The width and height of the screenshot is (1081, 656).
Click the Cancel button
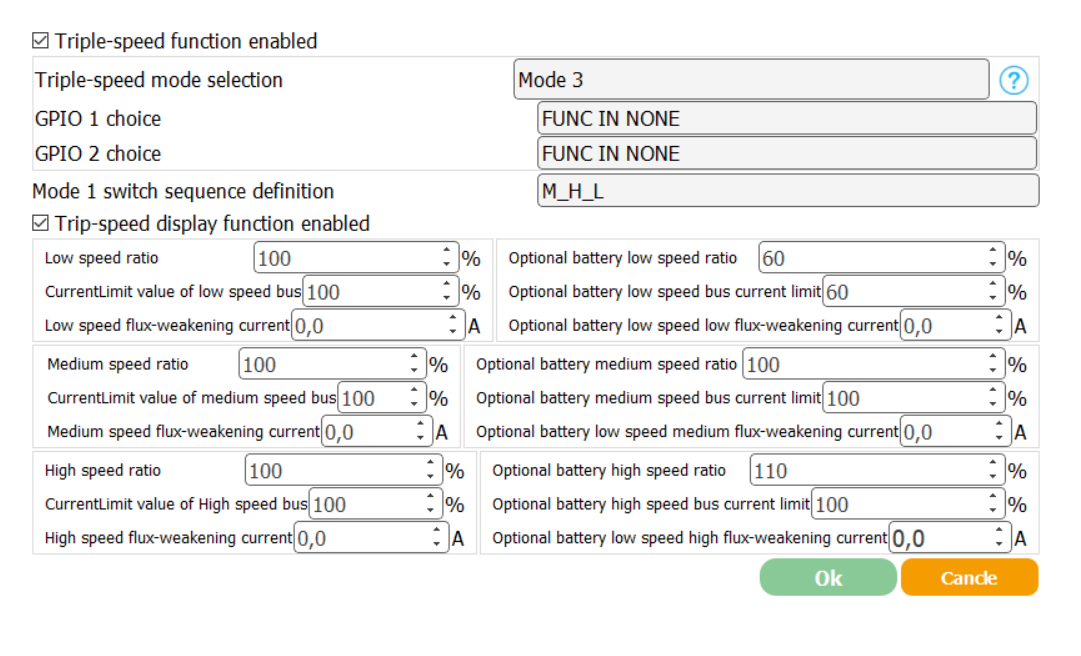coord(968,578)
